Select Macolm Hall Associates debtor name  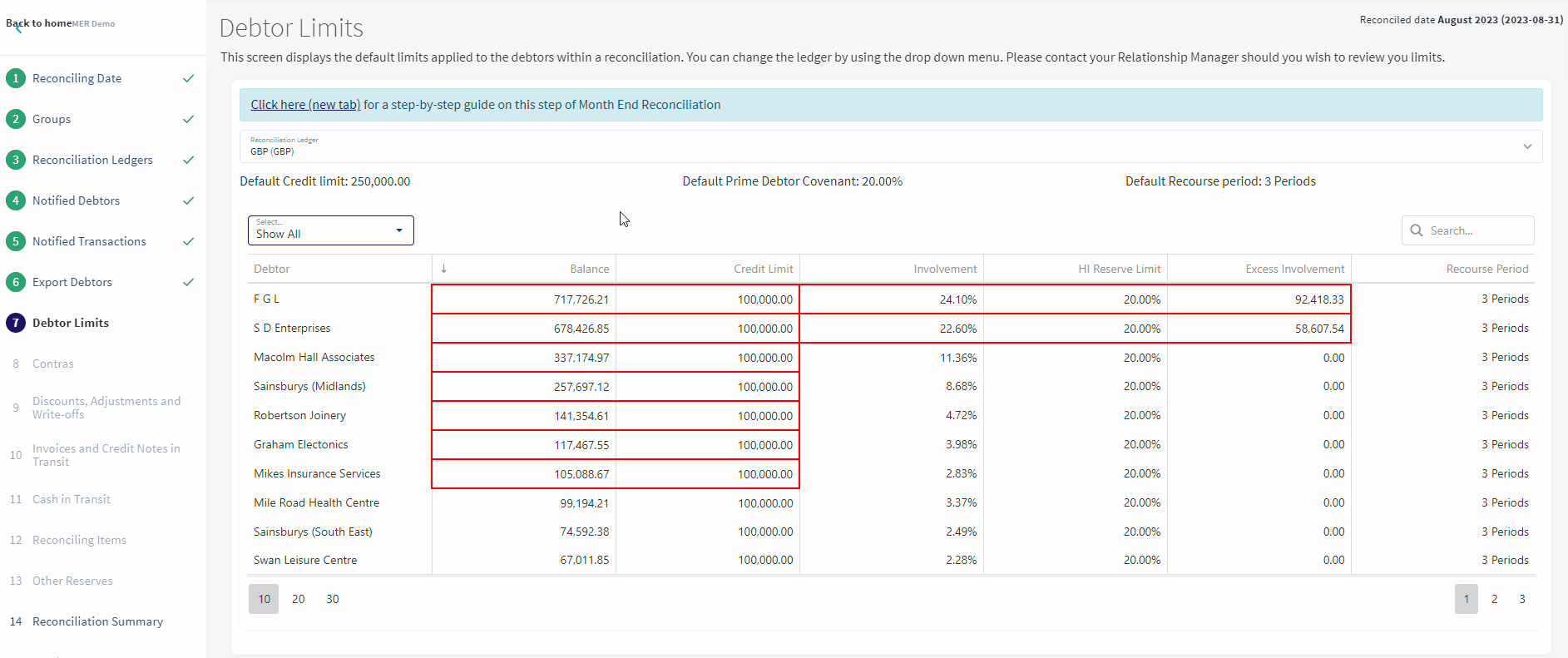pyautogui.click(x=314, y=357)
